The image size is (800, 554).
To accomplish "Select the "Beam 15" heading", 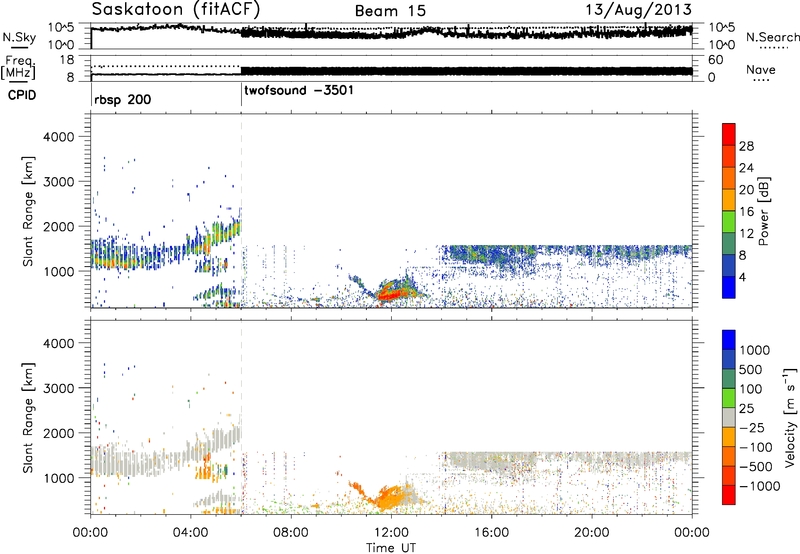I will 390,11.
